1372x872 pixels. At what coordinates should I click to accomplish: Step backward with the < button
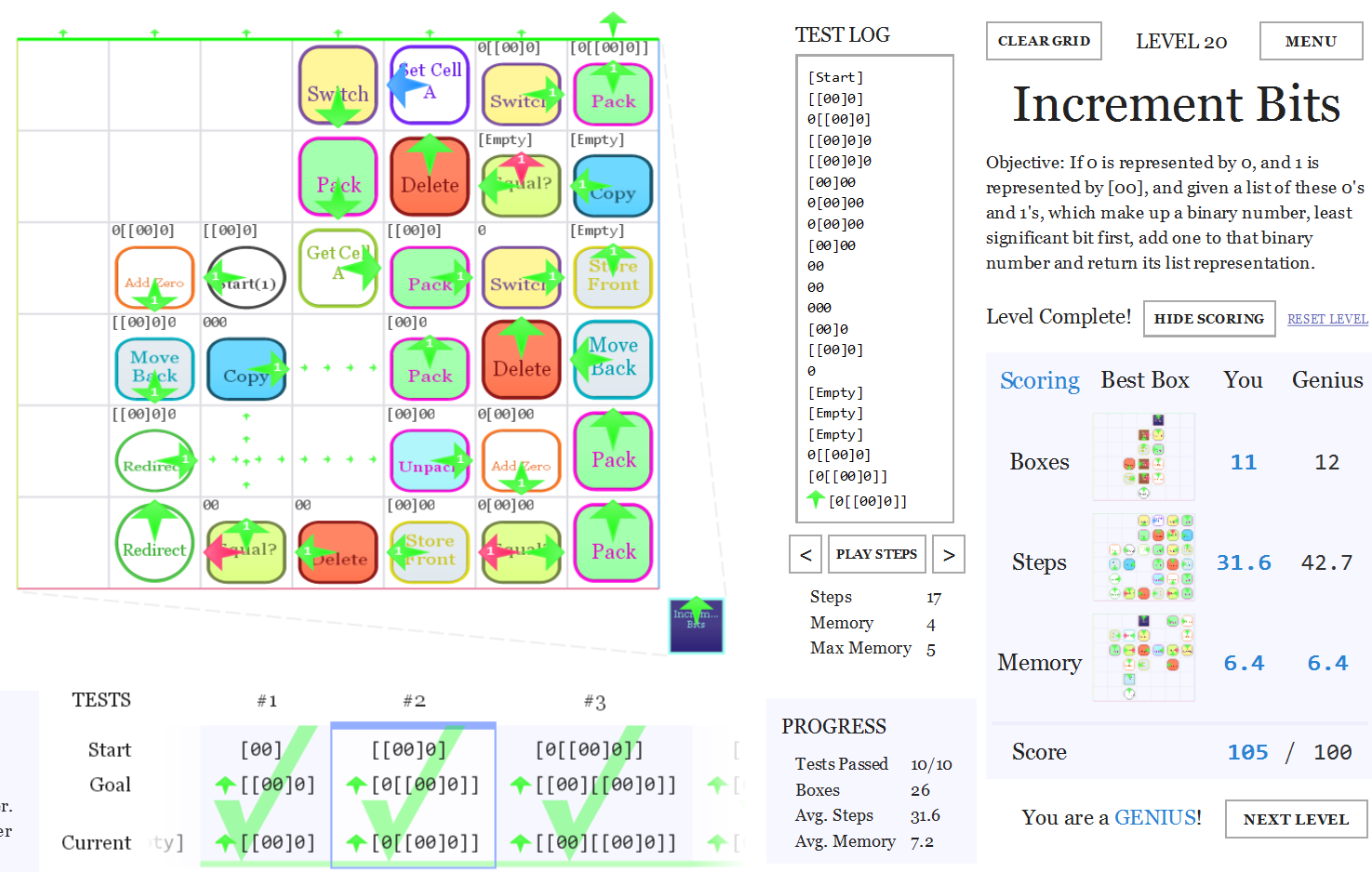(806, 554)
